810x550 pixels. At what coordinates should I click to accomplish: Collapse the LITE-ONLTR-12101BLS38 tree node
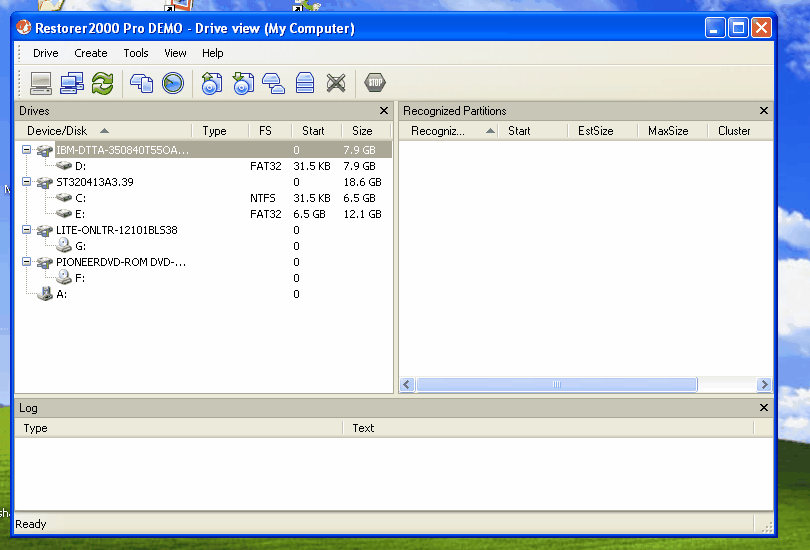tap(26, 230)
